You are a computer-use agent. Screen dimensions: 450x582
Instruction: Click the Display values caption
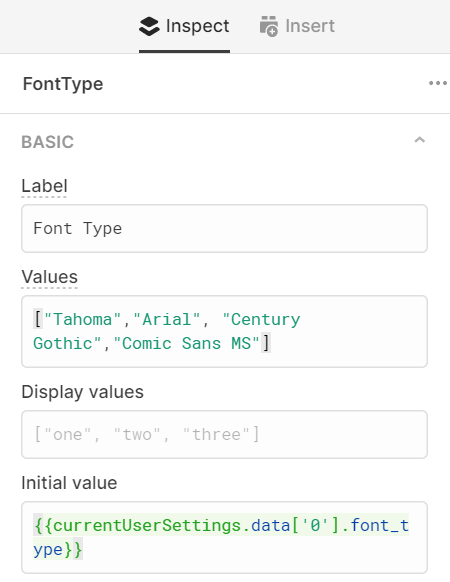click(82, 392)
